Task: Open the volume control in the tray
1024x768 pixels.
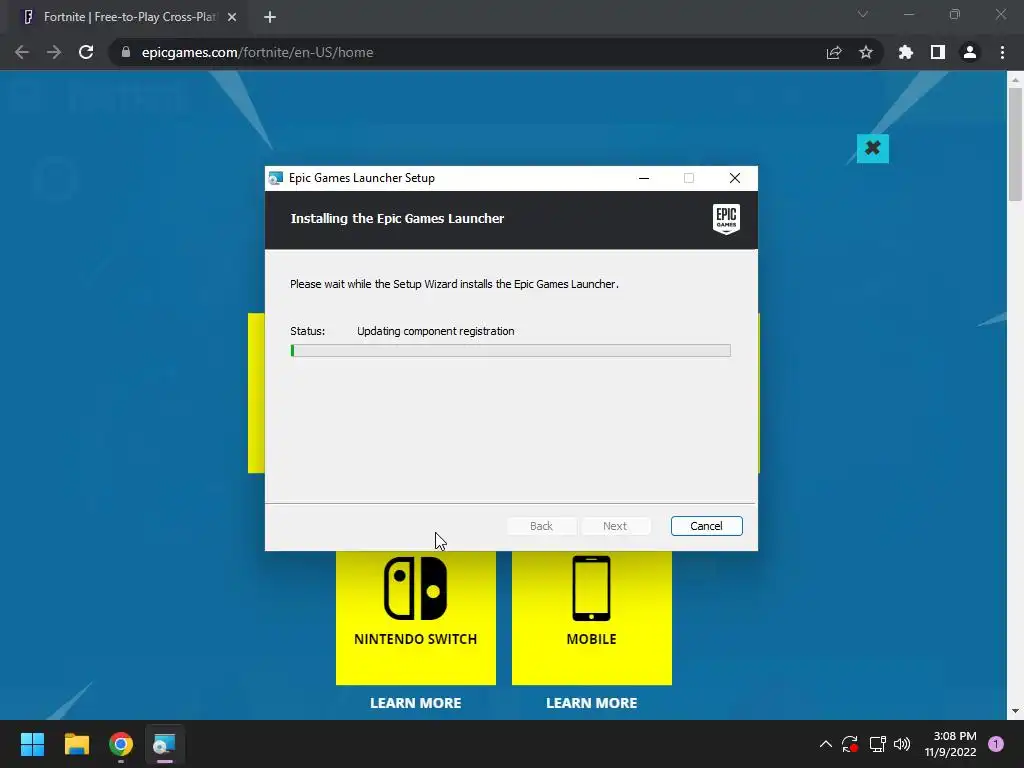Action: click(x=902, y=744)
